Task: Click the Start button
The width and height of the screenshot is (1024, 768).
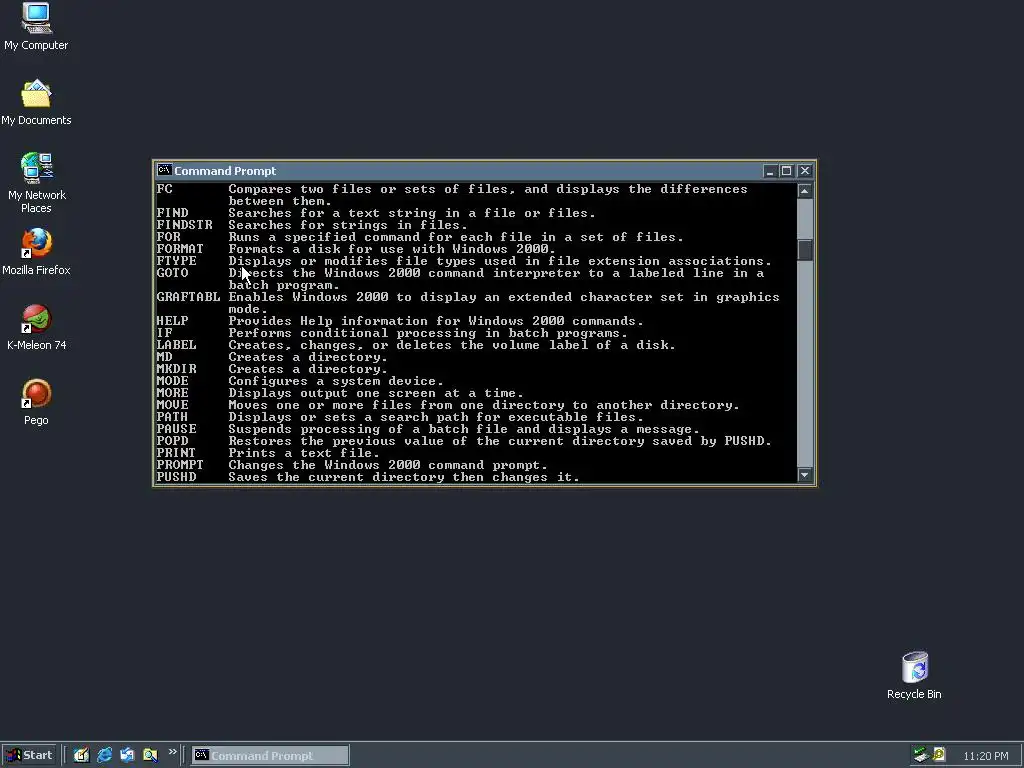Action: click(x=29, y=755)
